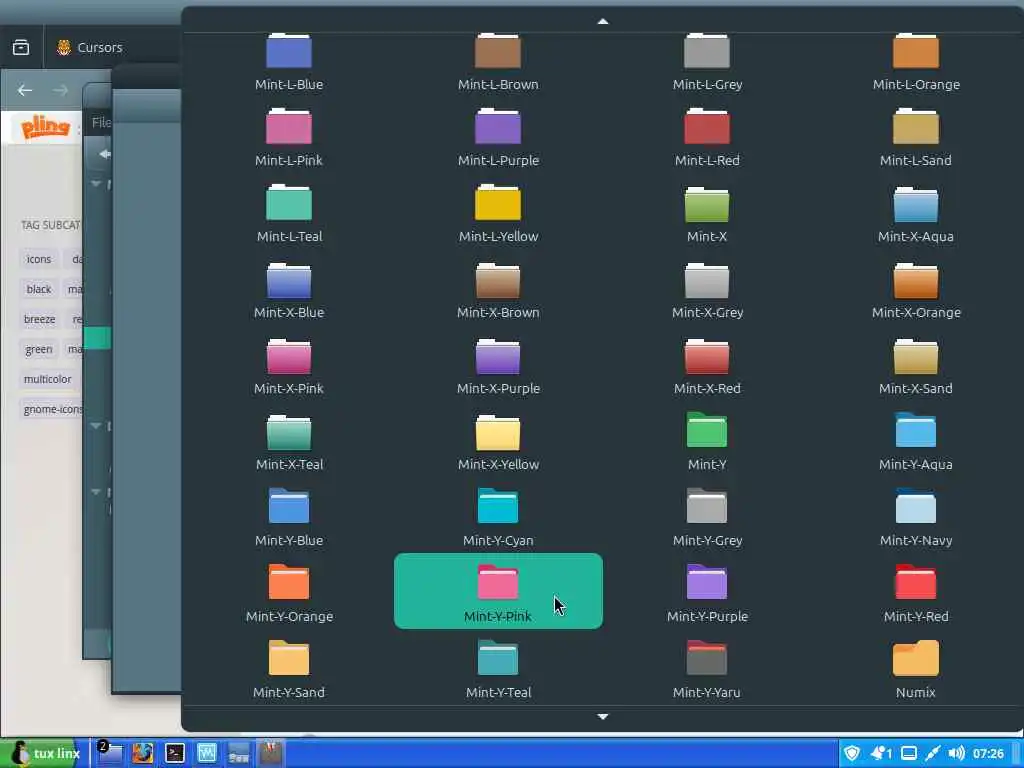Choose Mint-Y-Yaru icon theme

[707, 667]
